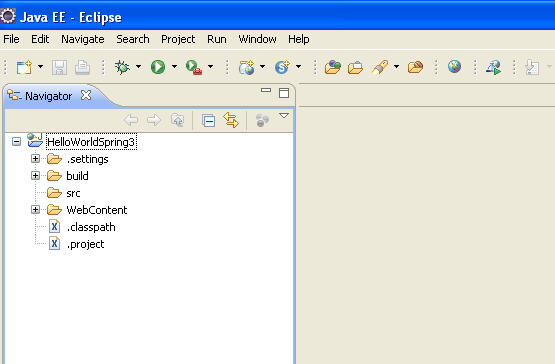Select the src folder
Image resolution: width=555 pixels, height=364 pixels.
(73, 193)
